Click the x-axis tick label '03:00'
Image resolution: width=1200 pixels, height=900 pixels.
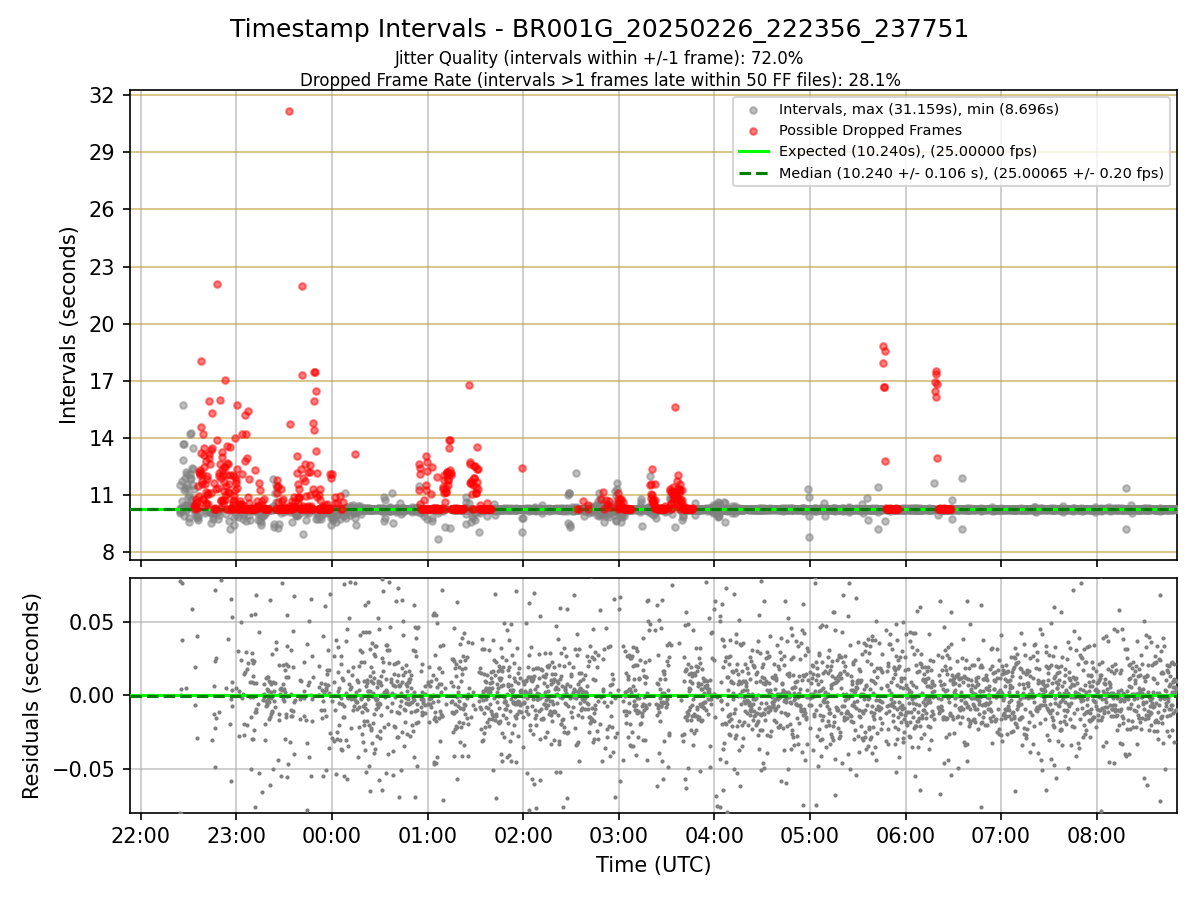click(x=619, y=836)
